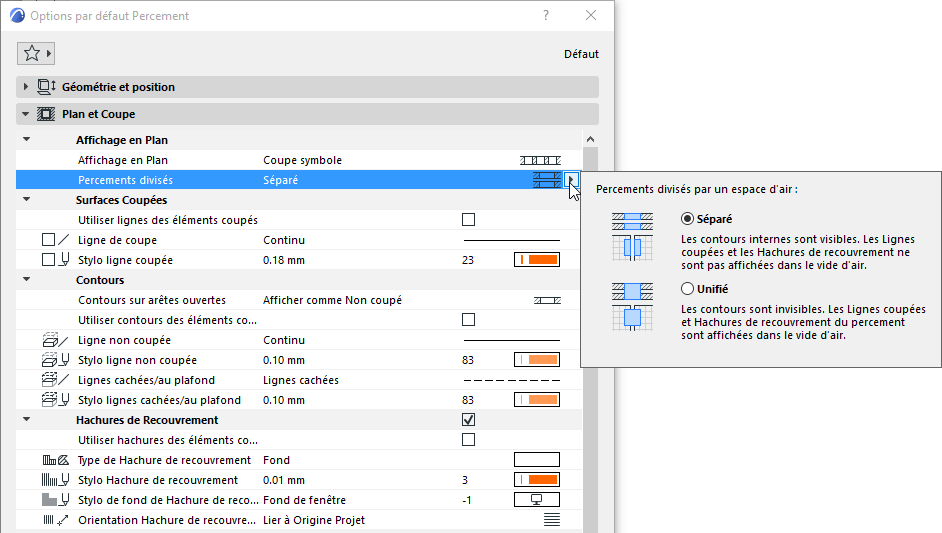Click the Coupe symbole value

click(x=302, y=160)
